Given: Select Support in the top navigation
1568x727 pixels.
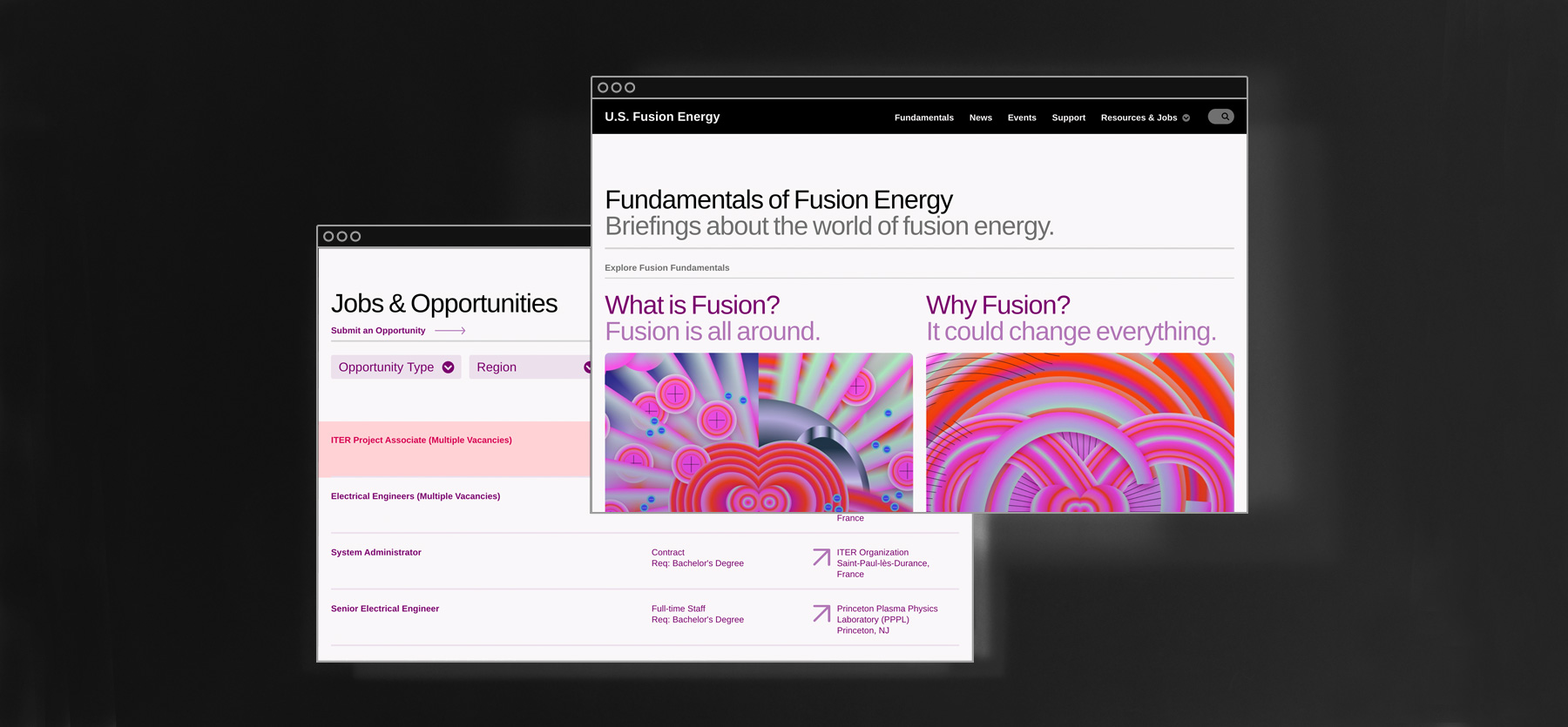Looking at the screenshot, I should tap(1068, 118).
